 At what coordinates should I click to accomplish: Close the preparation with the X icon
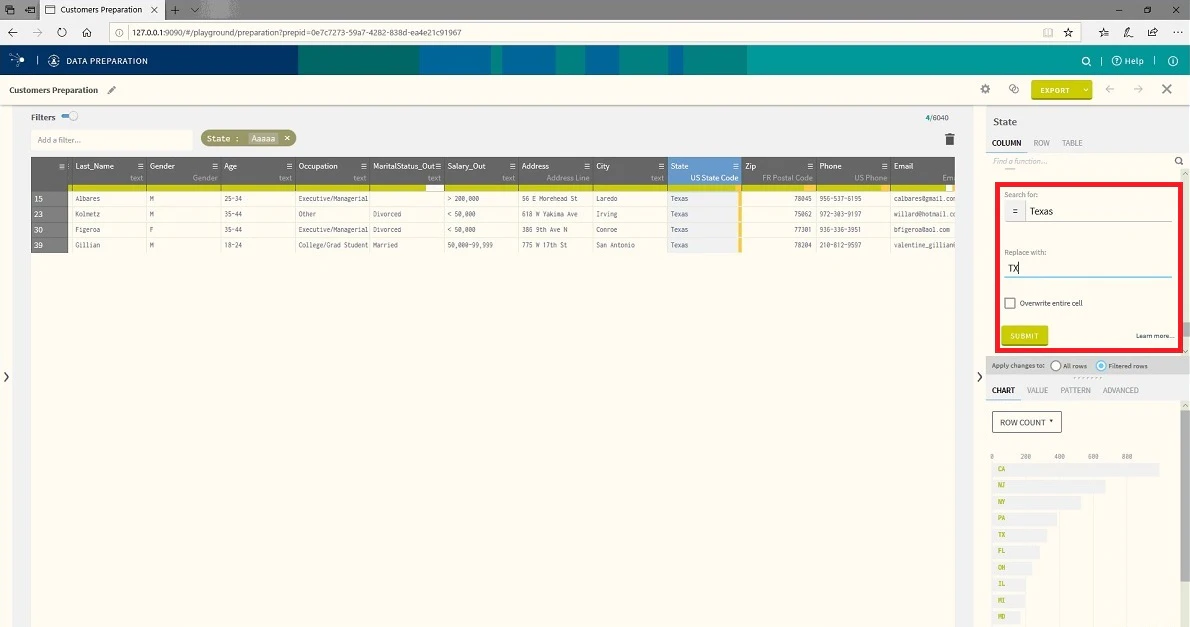coord(1166,90)
